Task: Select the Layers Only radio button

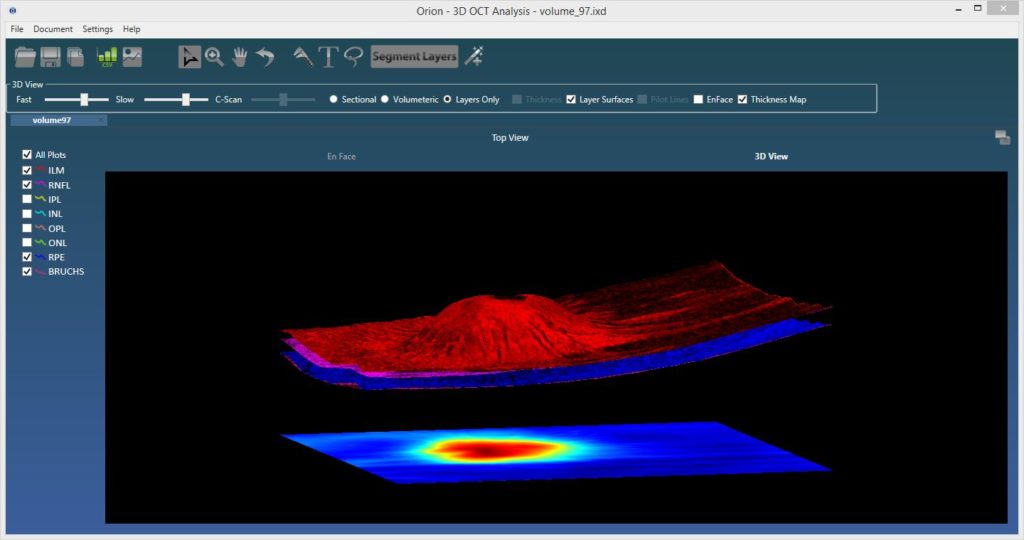Action: pyautogui.click(x=447, y=99)
